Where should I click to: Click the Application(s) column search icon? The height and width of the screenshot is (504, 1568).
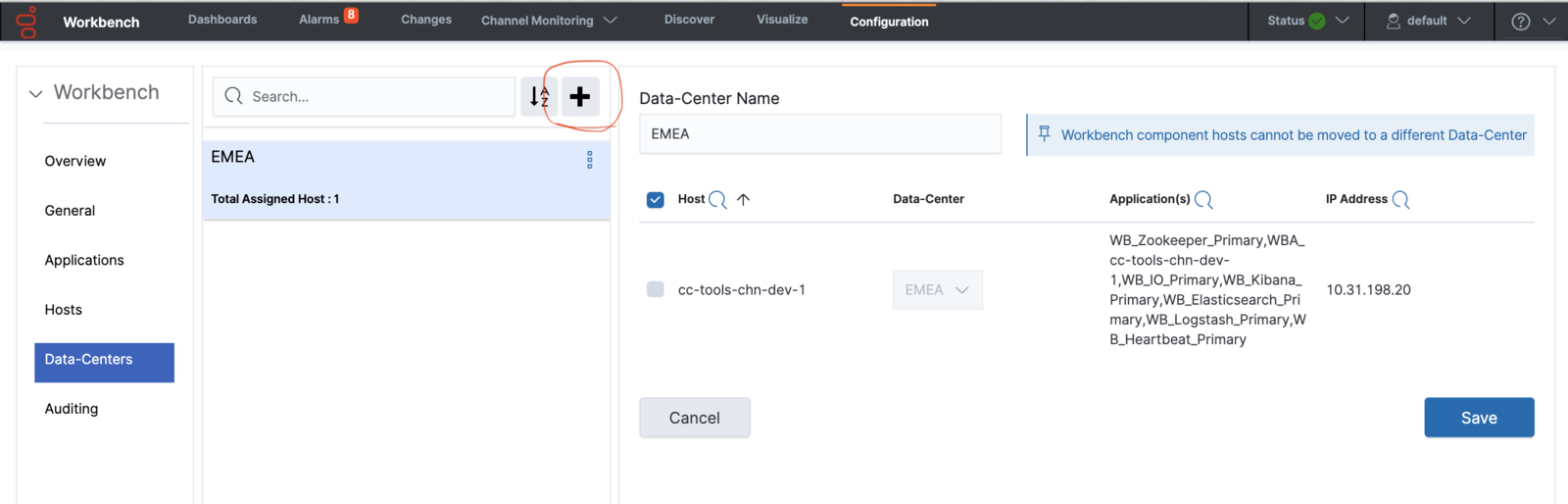pyautogui.click(x=1203, y=200)
